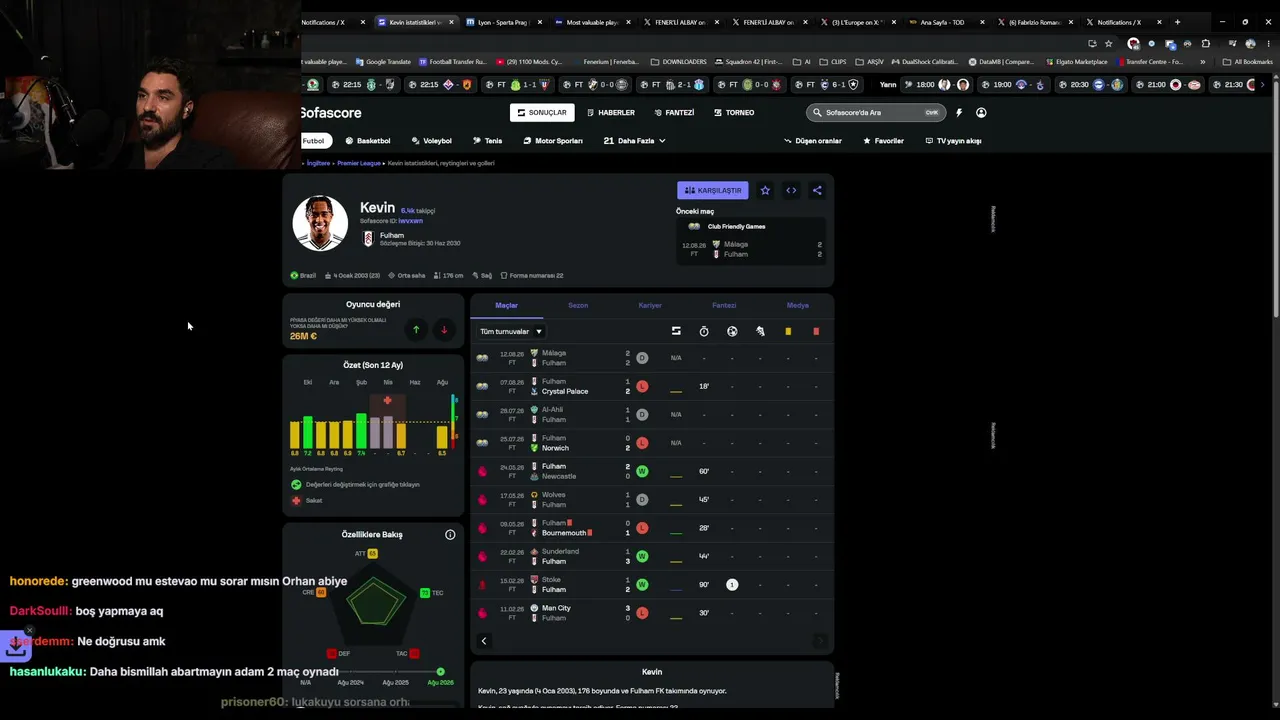Viewport: 1280px width, 720px height.
Task: Close the Lyon - Sparta Prag browser tab
Action: [538, 22]
